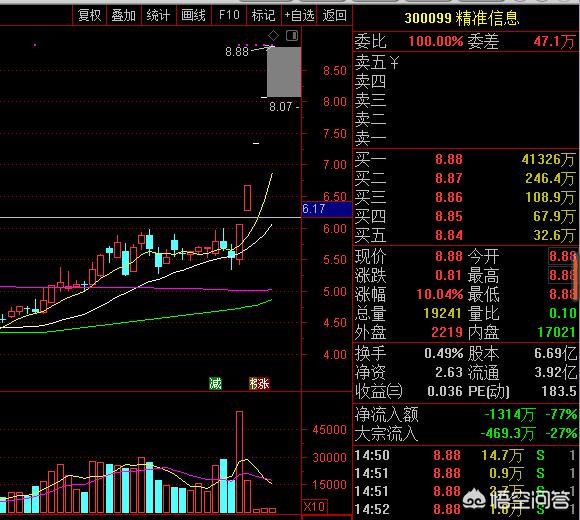The width and height of the screenshot is (580, 520).
Task: Click the tallest red volume bar
Action: pyautogui.click(x=239, y=462)
